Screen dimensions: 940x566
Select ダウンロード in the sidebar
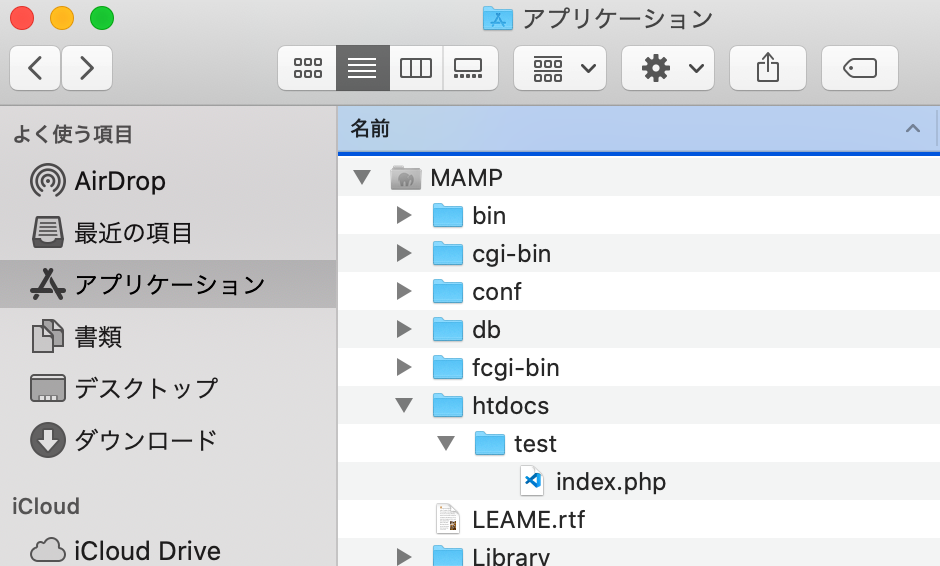(x=145, y=440)
